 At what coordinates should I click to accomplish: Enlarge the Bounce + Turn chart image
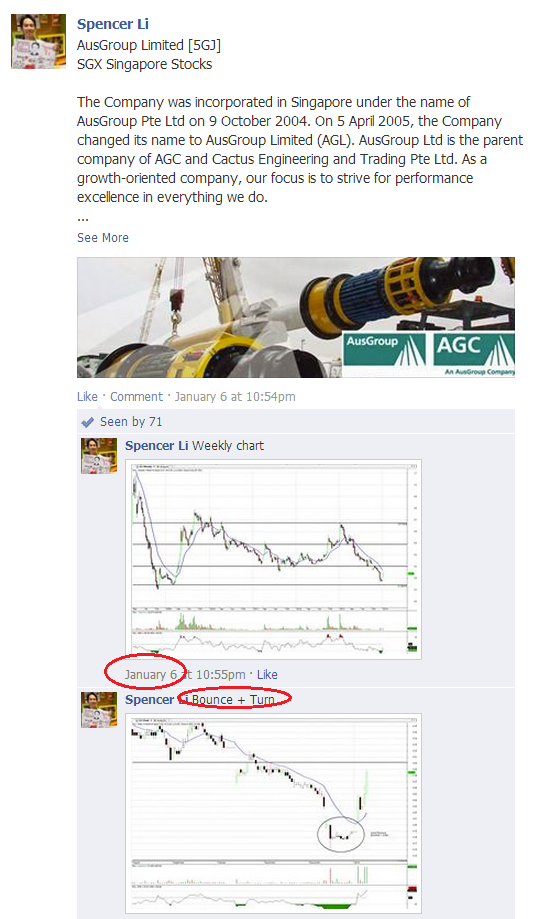click(273, 814)
